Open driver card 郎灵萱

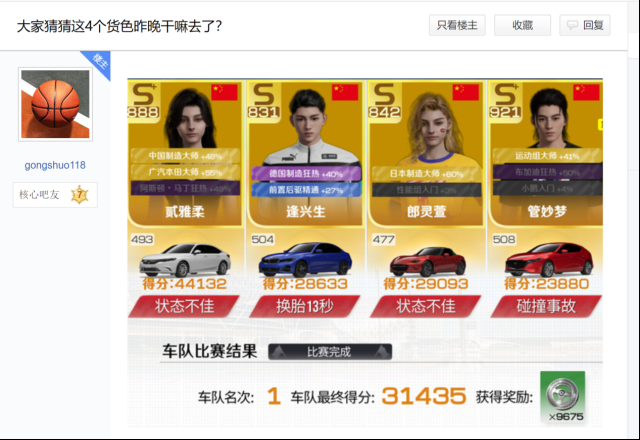(x=426, y=153)
